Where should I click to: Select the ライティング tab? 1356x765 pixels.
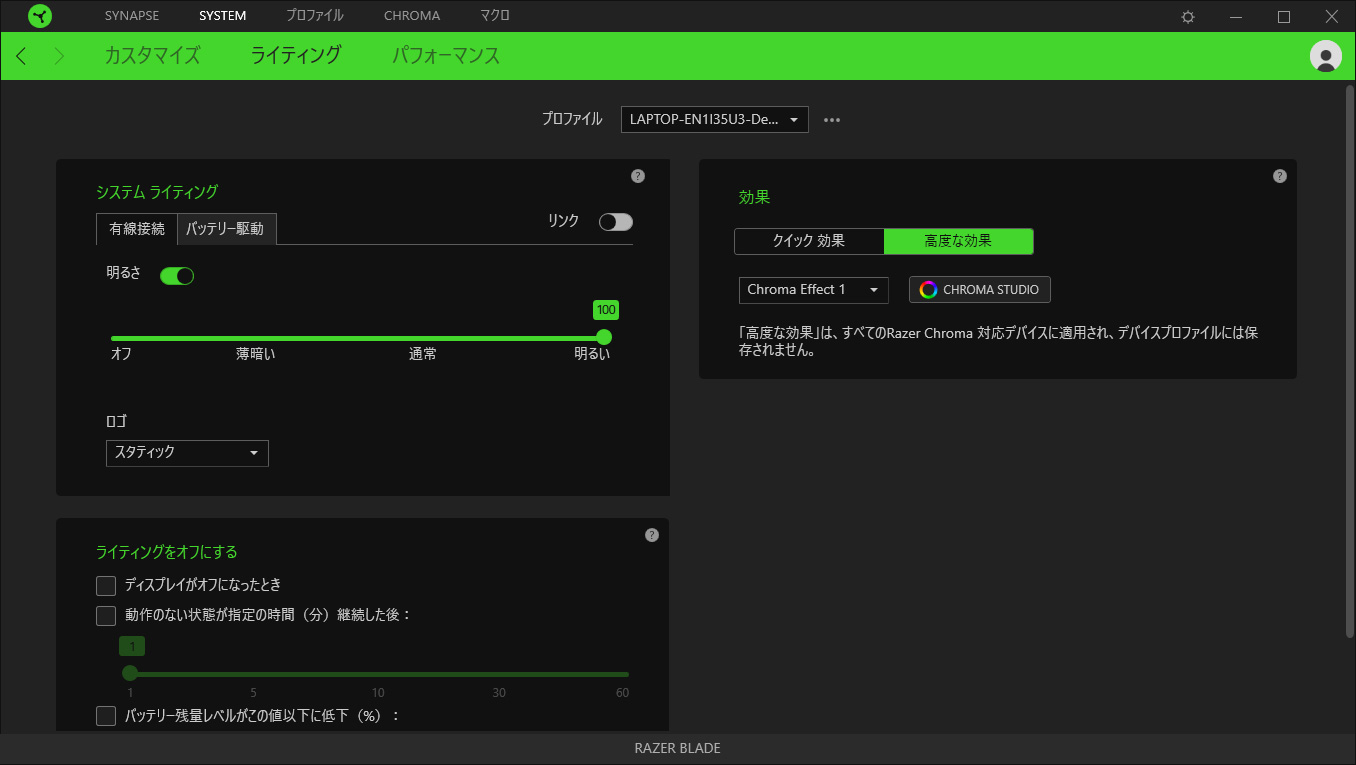coord(296,56)
